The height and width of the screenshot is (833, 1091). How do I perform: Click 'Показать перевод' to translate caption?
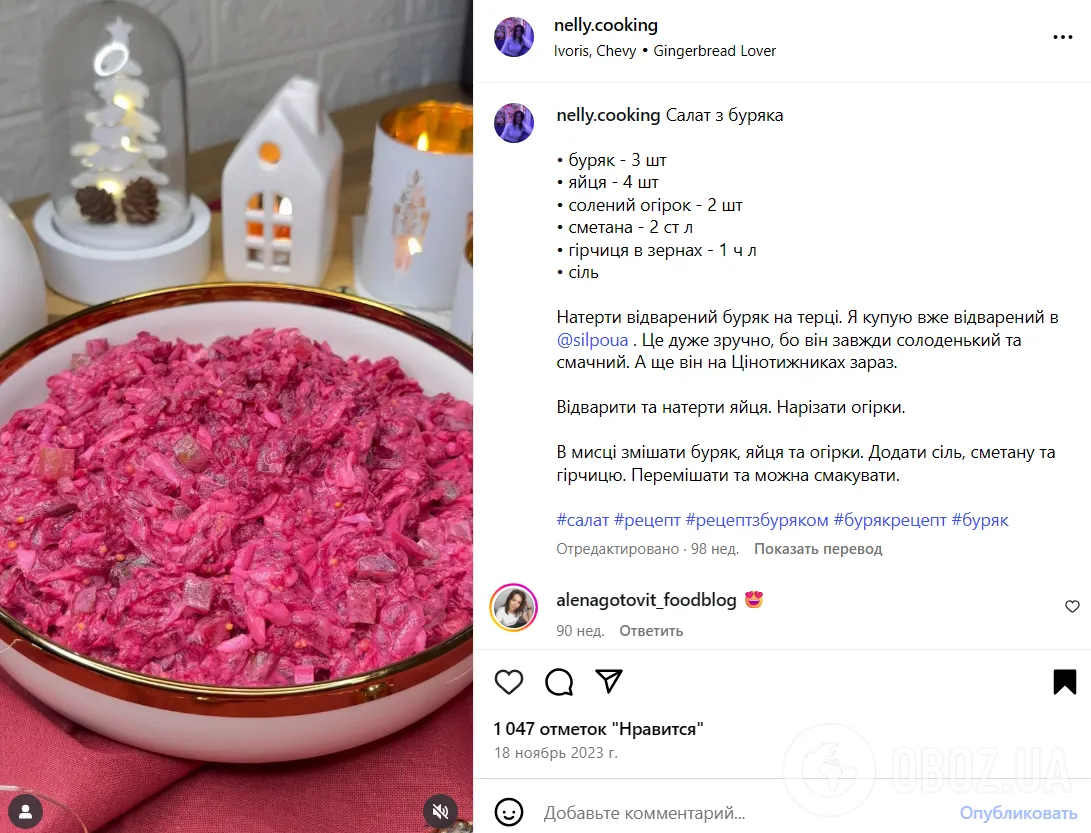(x=818, y=549)
